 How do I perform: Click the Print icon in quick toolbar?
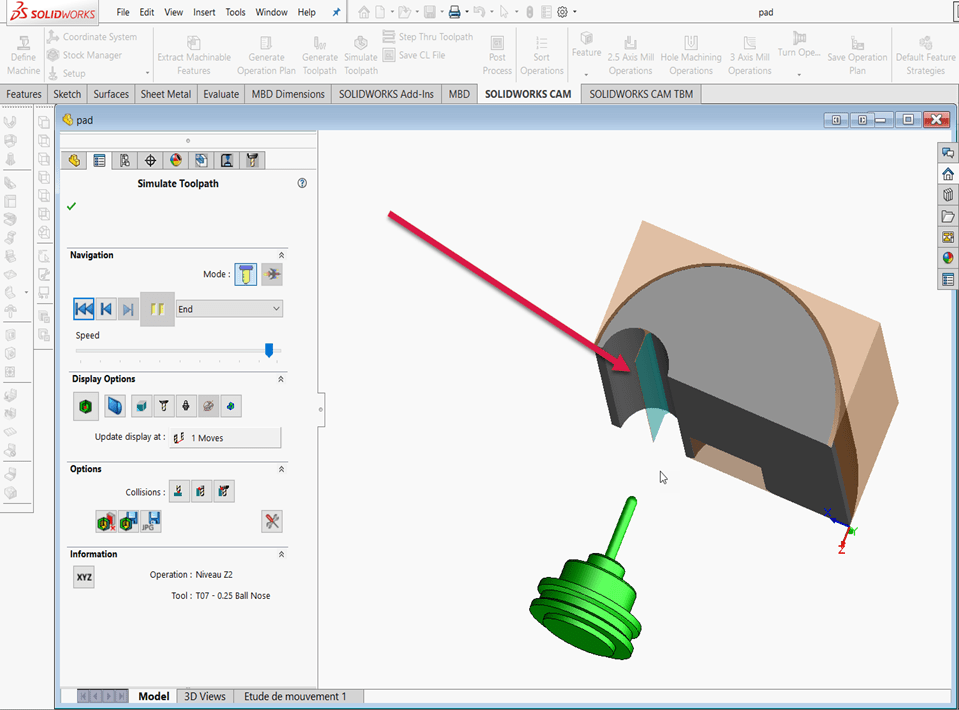coord(454,12)
